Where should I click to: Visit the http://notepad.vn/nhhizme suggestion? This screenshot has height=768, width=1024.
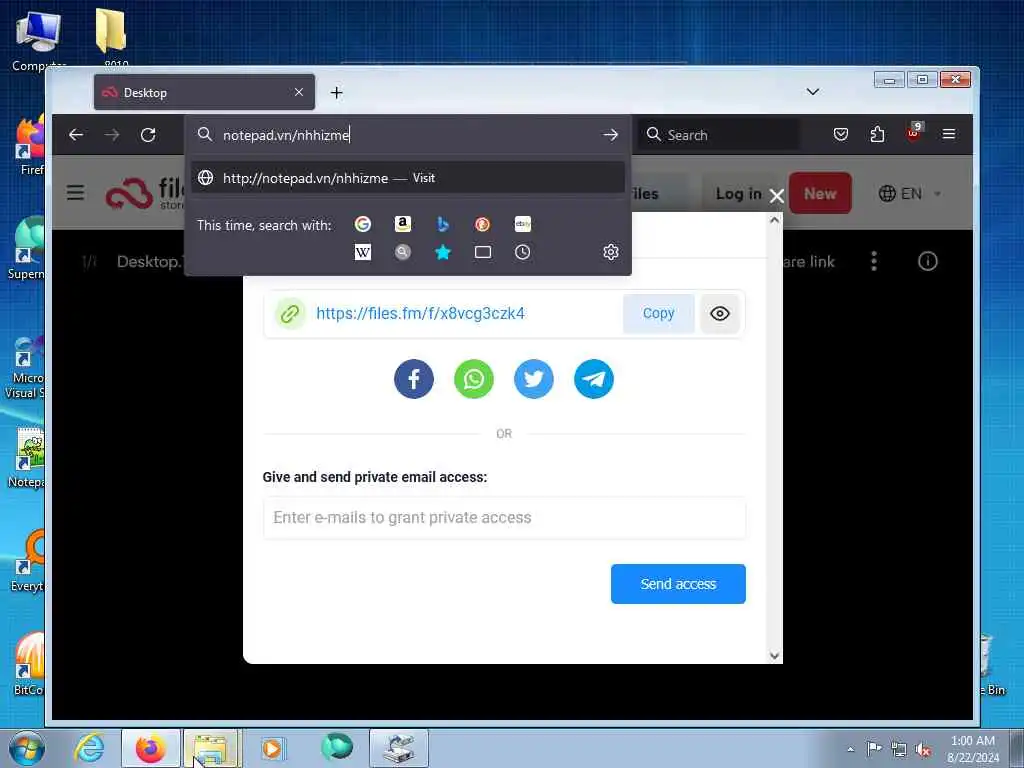[408, 178]
